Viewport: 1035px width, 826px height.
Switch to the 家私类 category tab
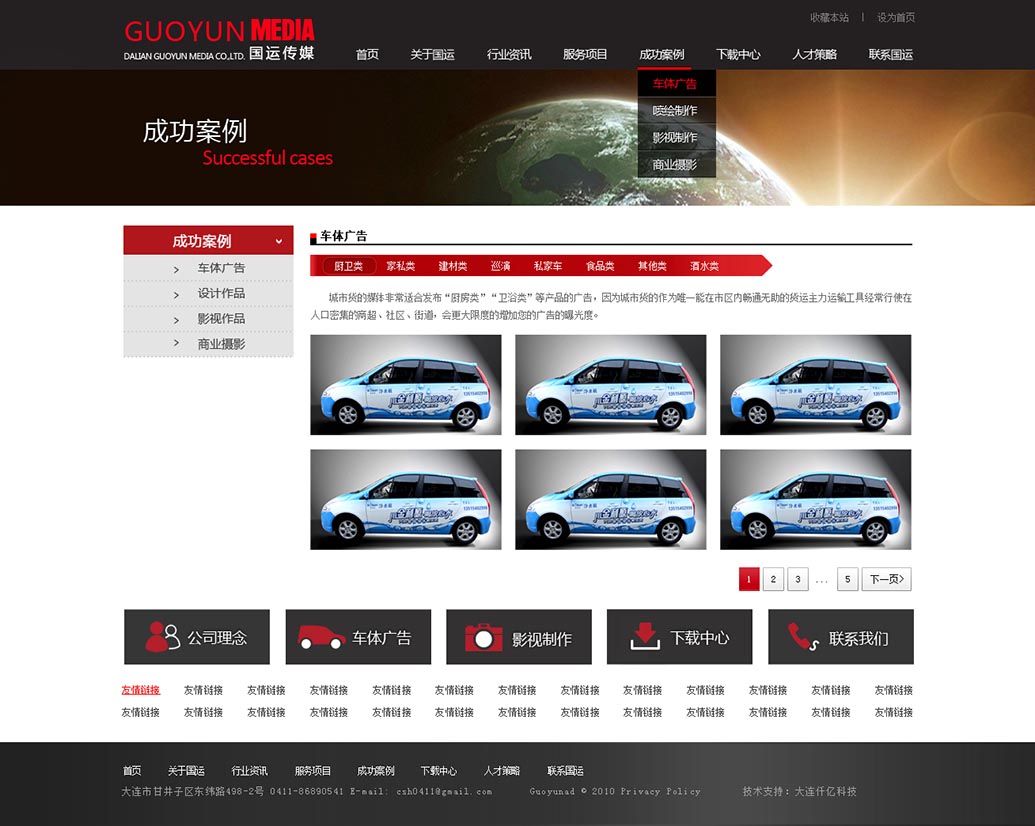click(400, 266)
